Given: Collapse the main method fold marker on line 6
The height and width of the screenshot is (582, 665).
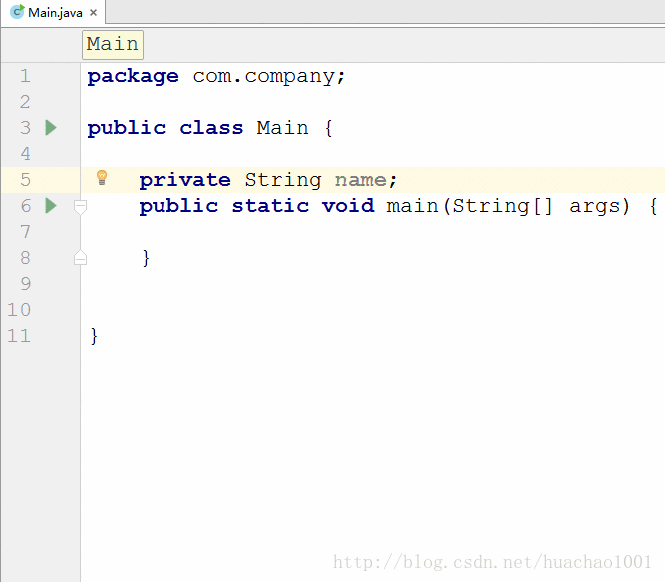Looking at the screenshot, I should point(80,207).
